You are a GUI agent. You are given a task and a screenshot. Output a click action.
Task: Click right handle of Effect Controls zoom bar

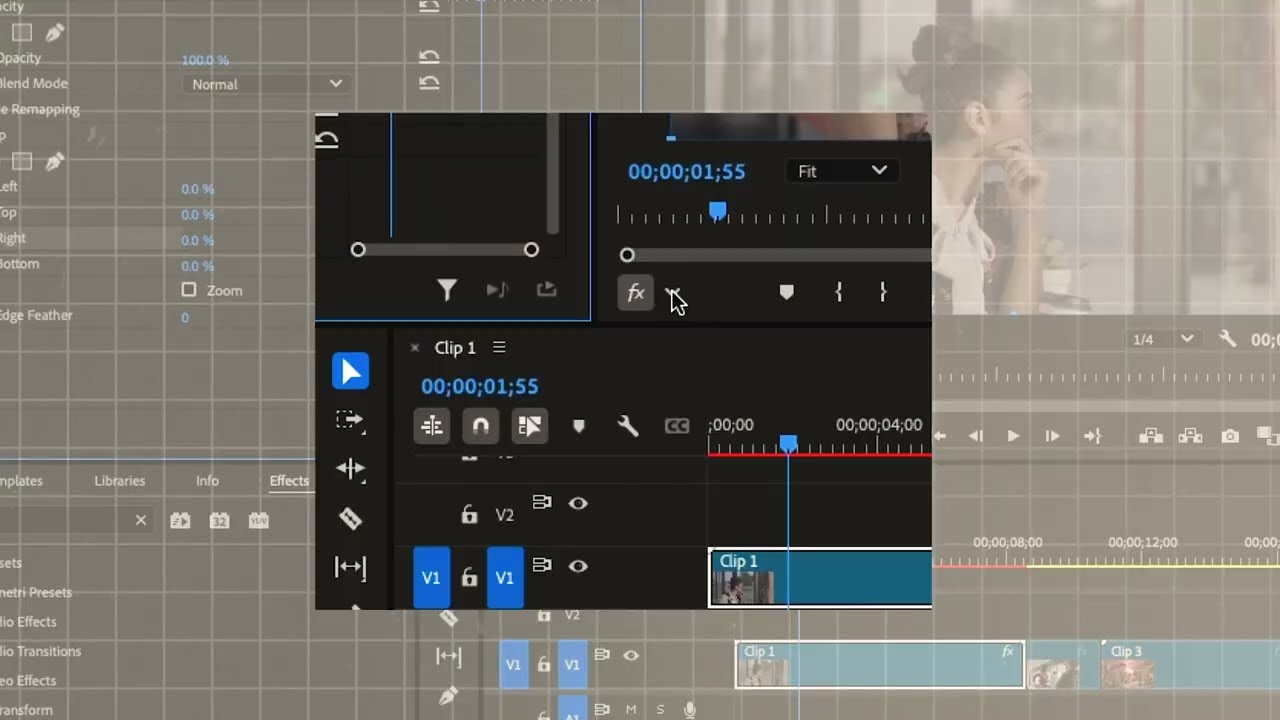point(531,250)
